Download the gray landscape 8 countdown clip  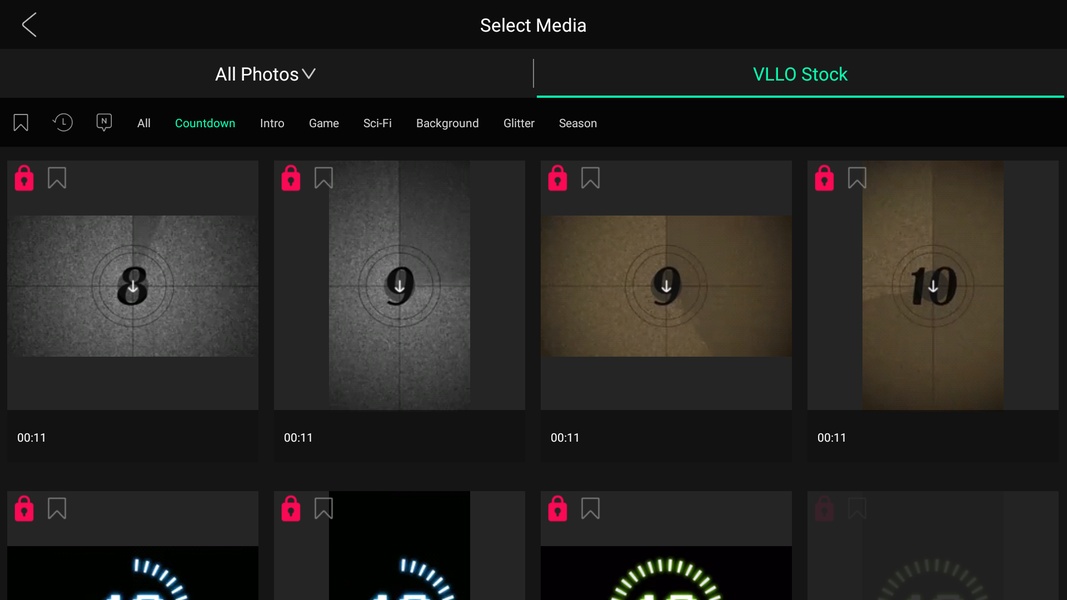[133, 286]
